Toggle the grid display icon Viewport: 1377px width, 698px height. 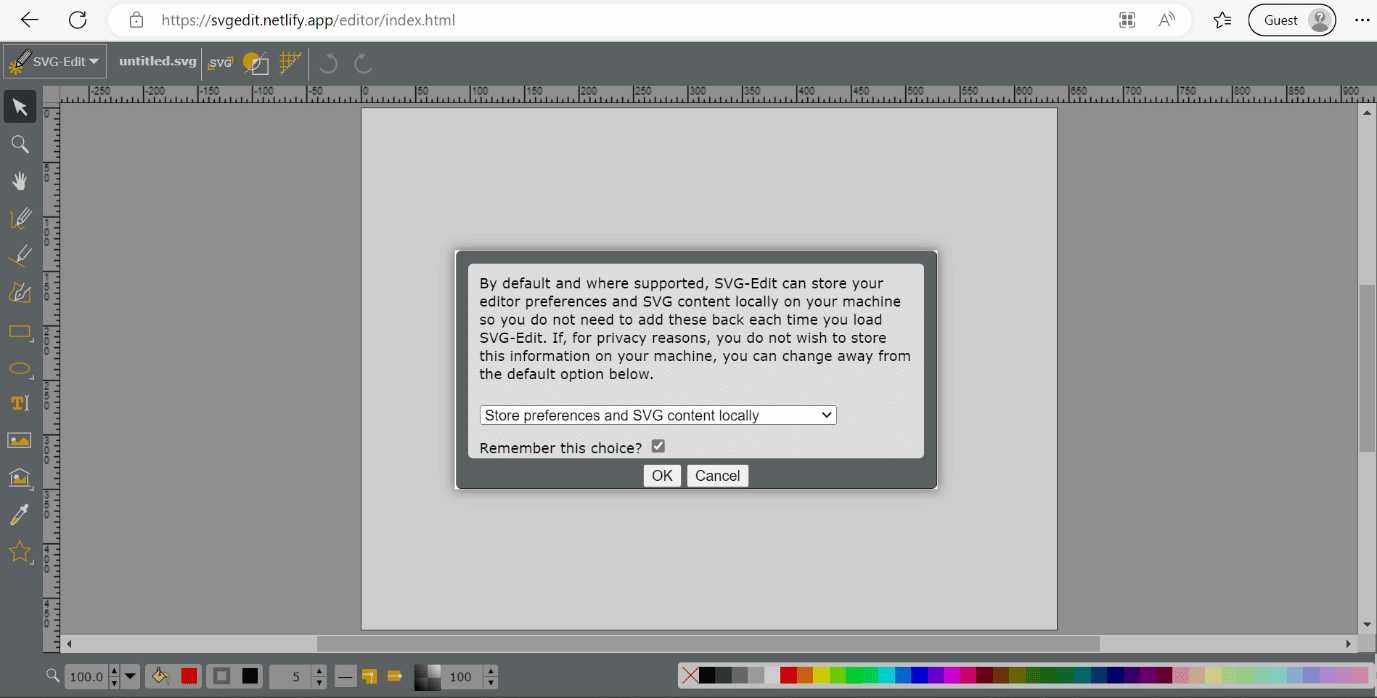coord(289,62)
